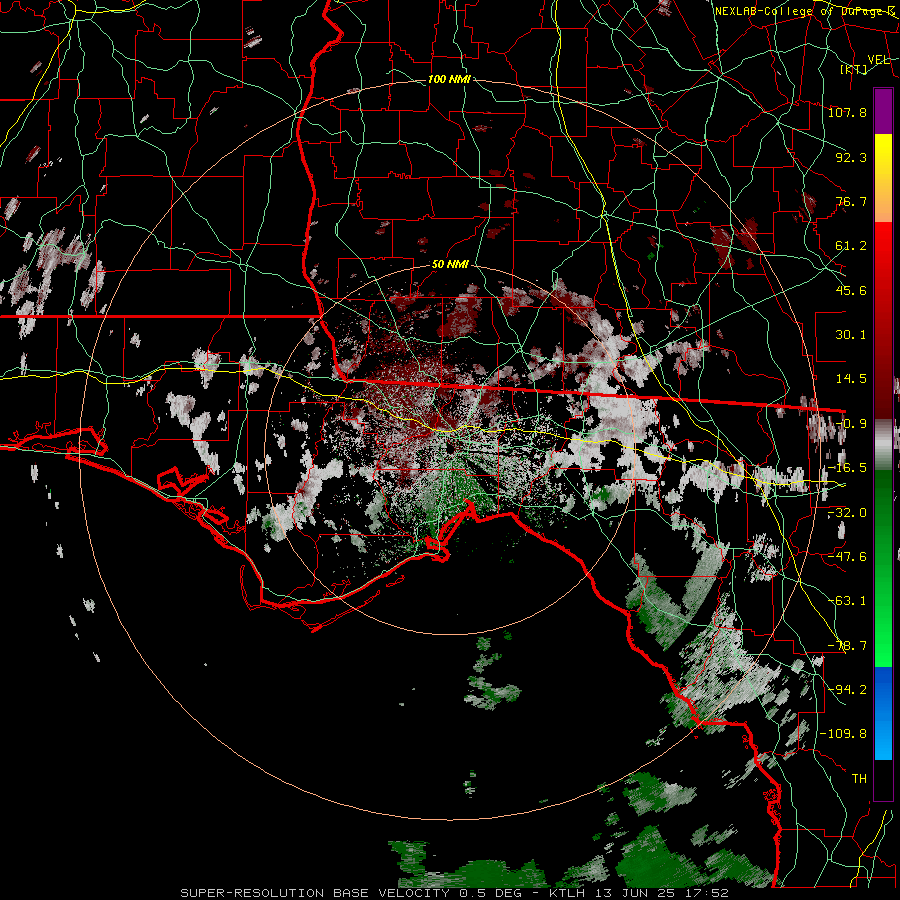This screenshot has width=900, height=900.
Task: Click the 50 NMI range ring label
Action: click(449, 264)
